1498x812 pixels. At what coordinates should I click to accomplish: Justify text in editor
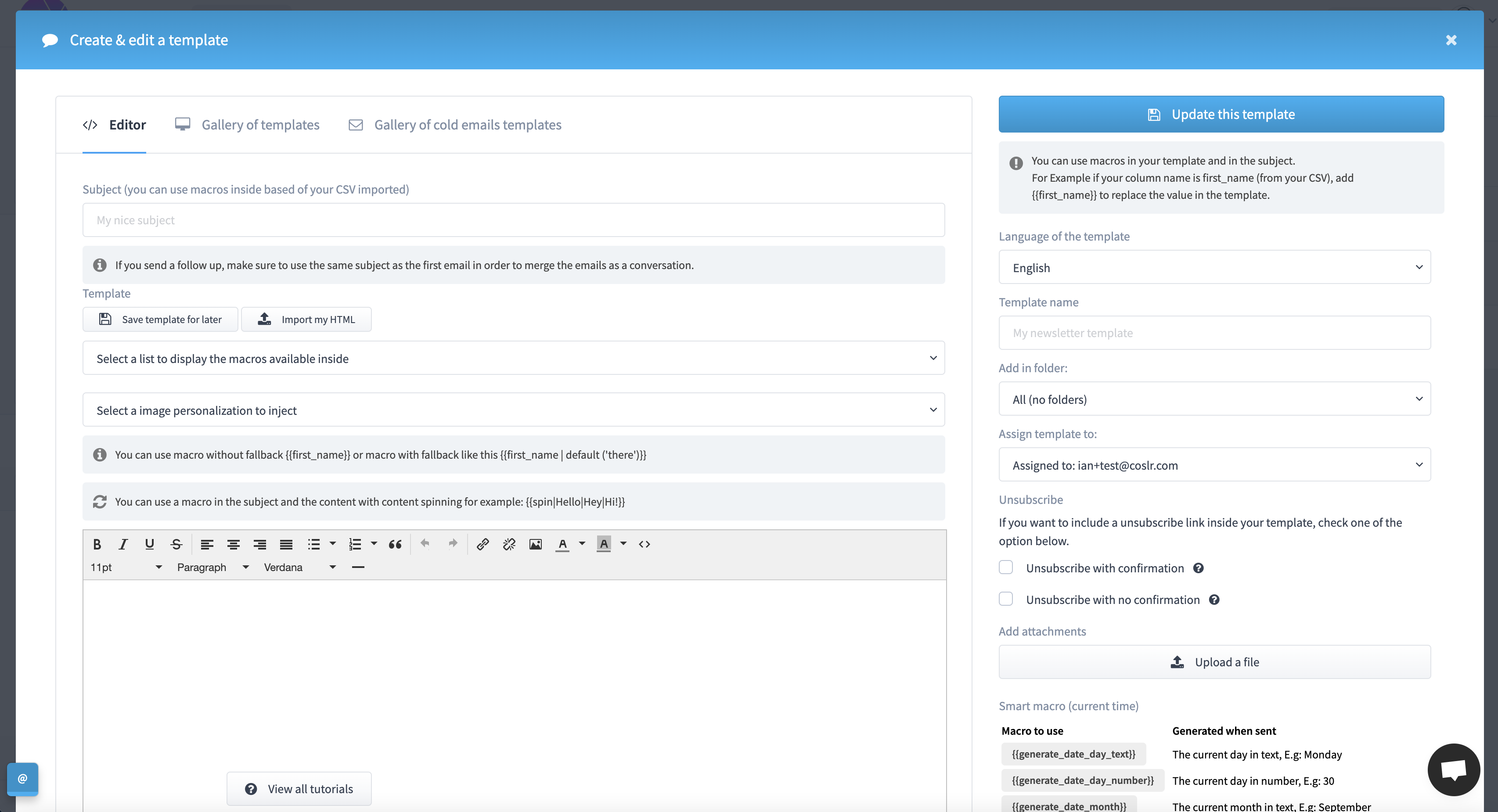286,544
